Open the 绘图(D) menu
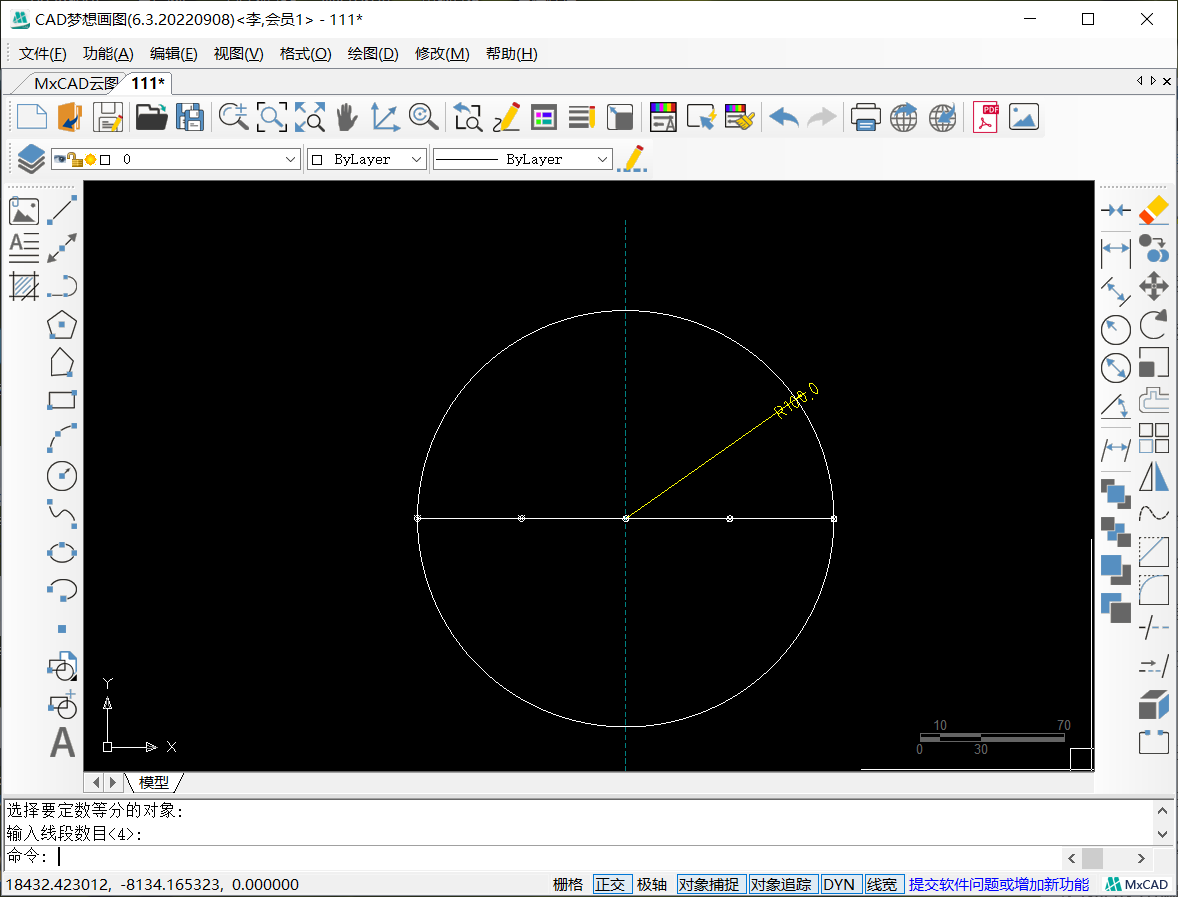This screenshot has width=1178, height=897. point(373,54)
